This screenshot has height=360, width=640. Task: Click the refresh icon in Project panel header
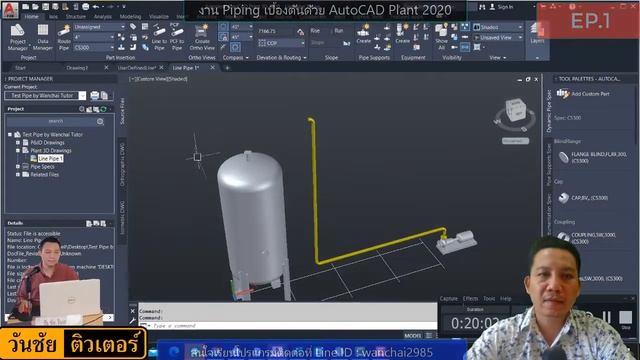103,109
